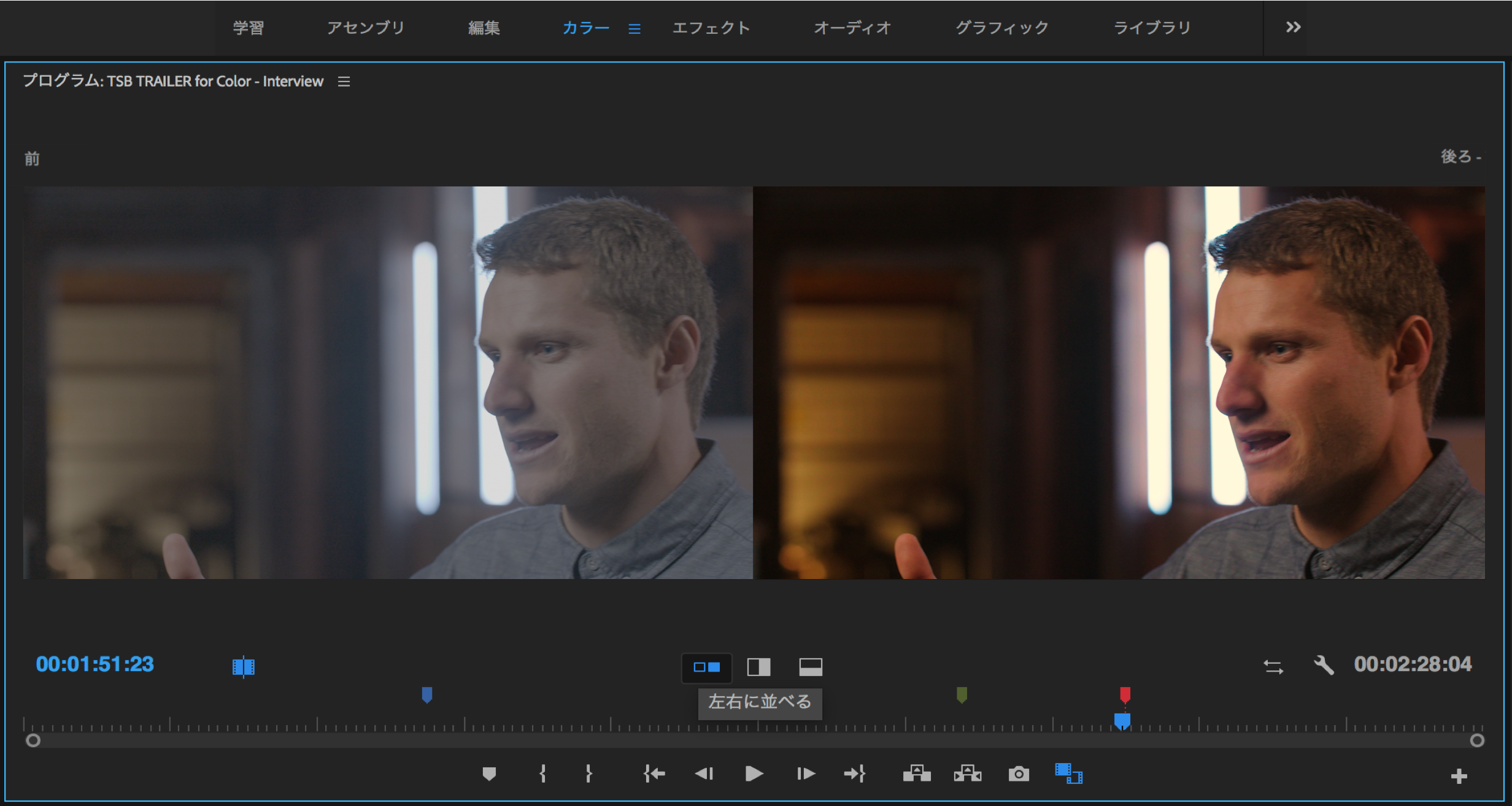Select side-by-side comparison layout

pyautogui.click(x=707, y=667)
